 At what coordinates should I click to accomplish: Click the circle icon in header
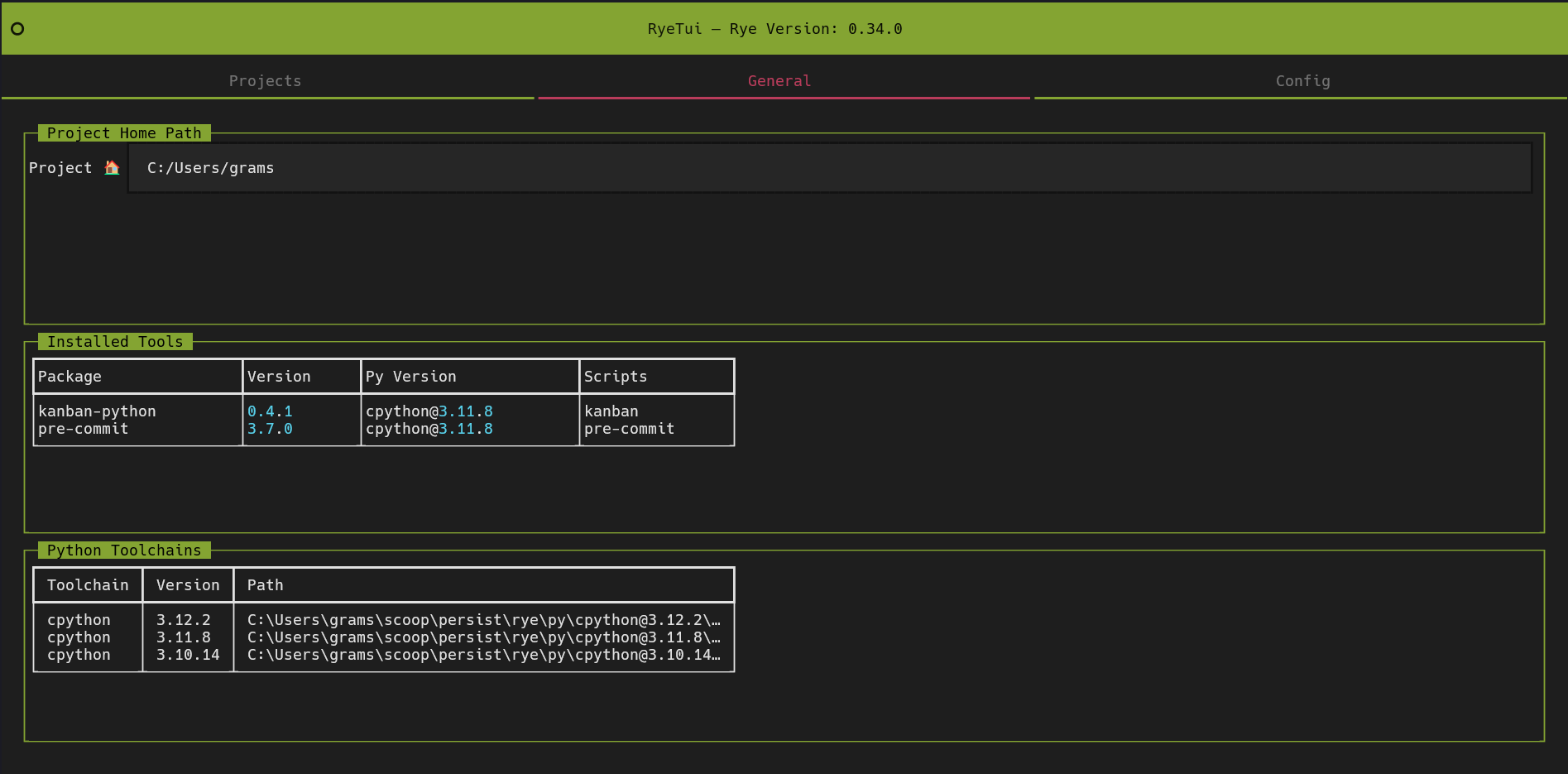(17, 29)
